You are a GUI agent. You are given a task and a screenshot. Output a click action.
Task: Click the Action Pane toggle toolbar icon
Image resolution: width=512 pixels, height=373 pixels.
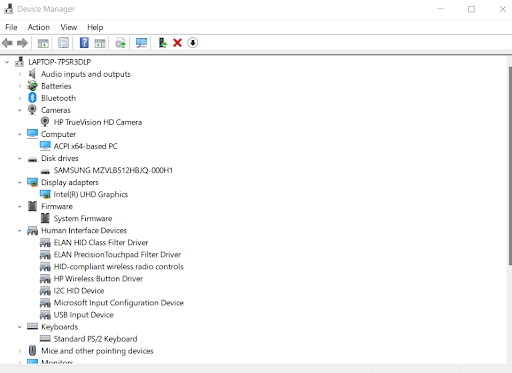click(100, 43)
